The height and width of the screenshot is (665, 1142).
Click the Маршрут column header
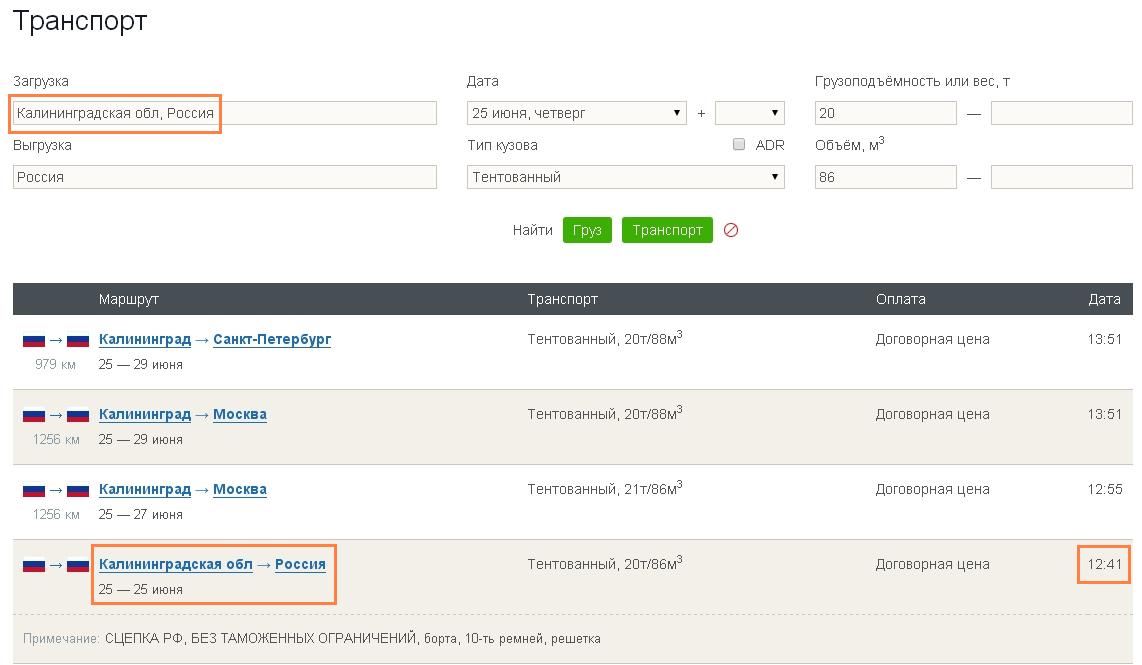pyautogui.click(x=128, y=299)
